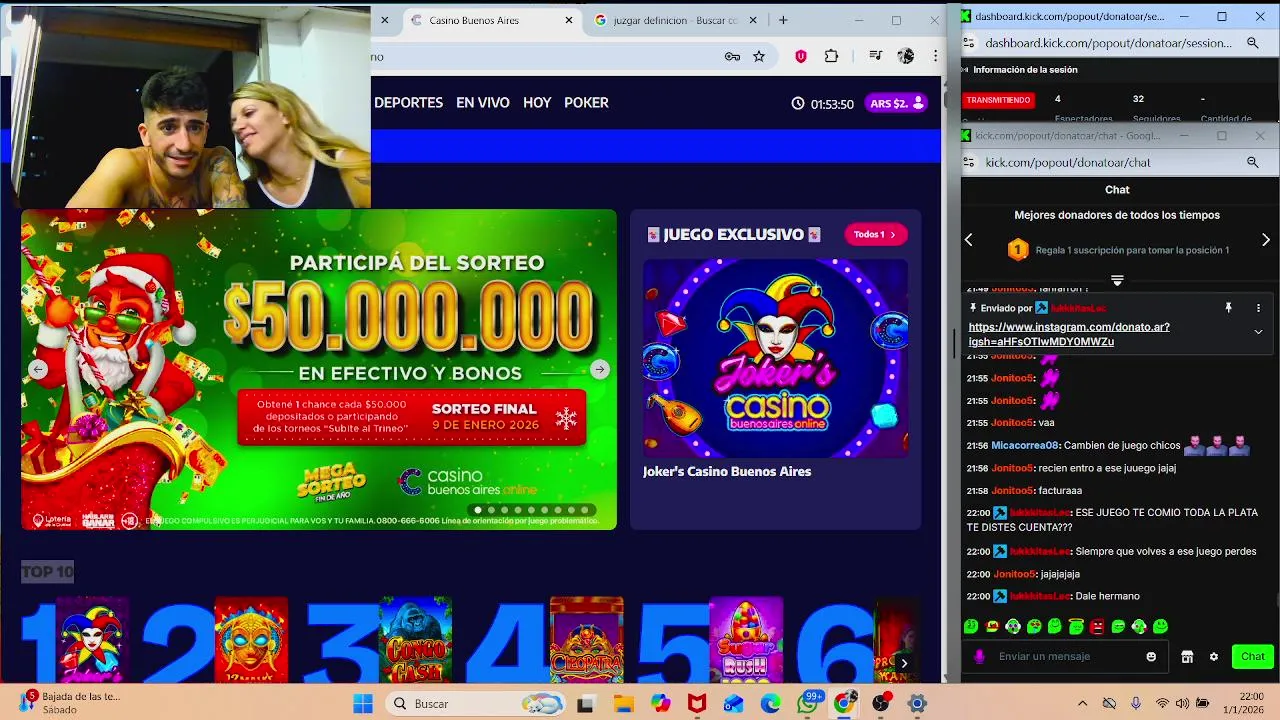
Task: Select the first carousel dot indicator
Action: click(478, 510)
